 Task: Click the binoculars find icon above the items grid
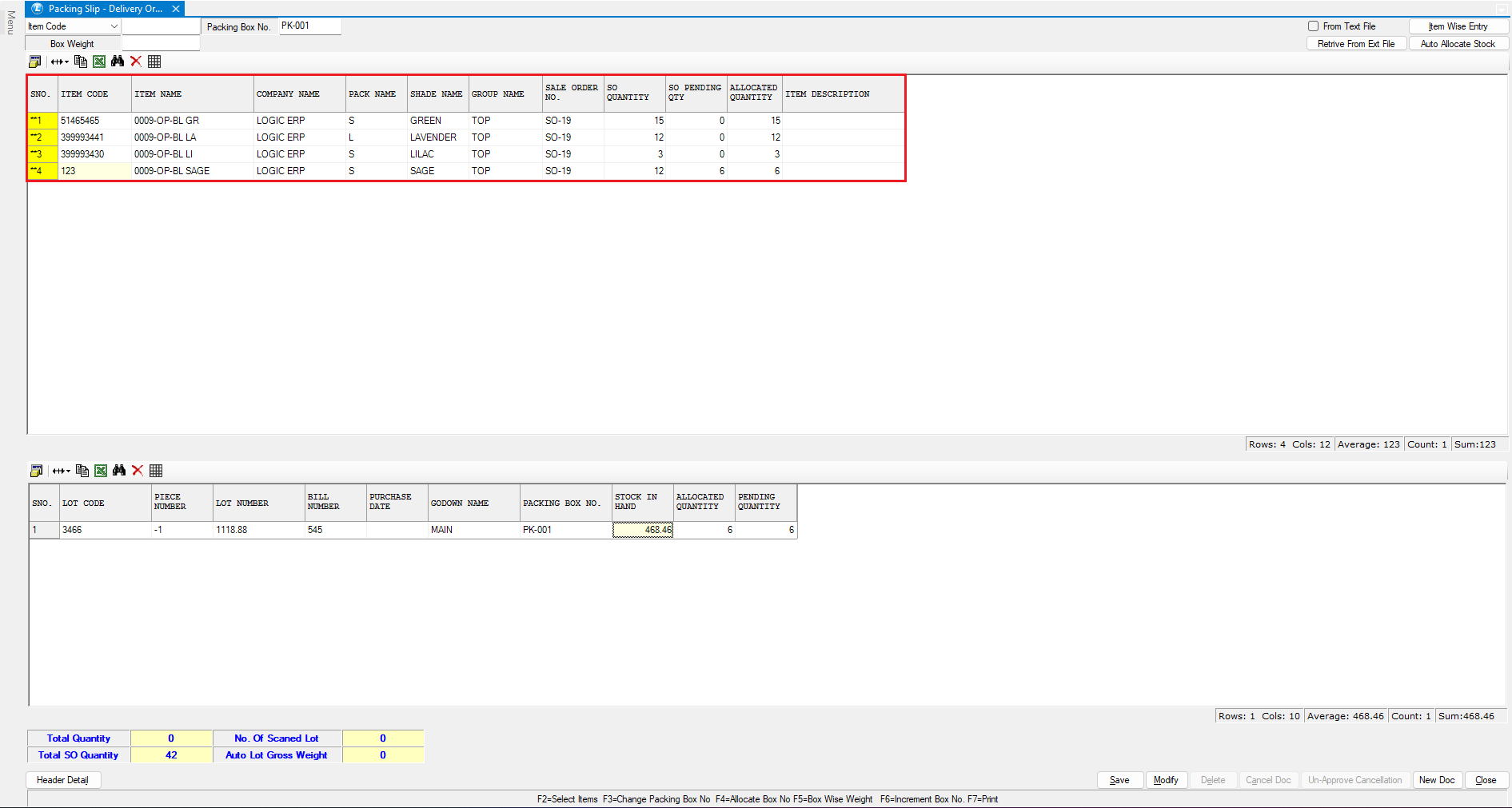click(x=118, y=62)
